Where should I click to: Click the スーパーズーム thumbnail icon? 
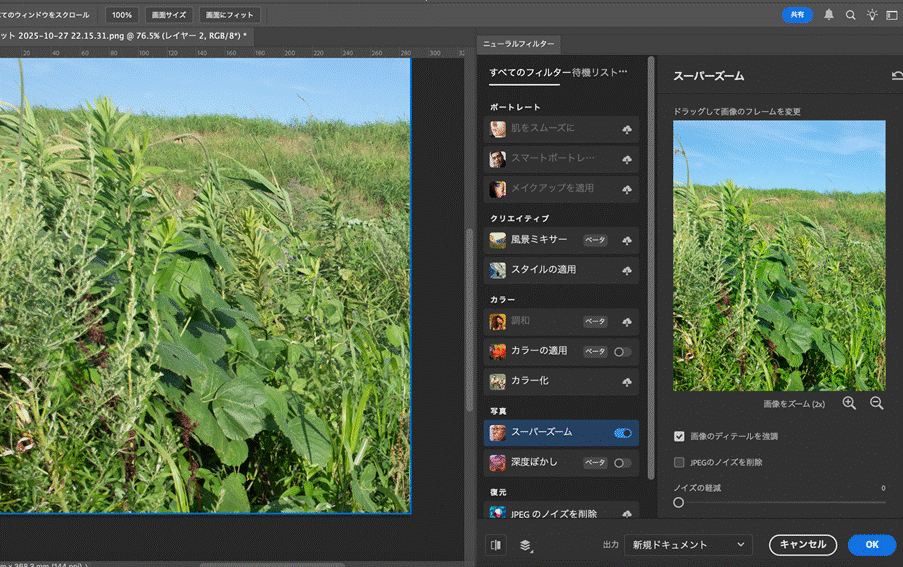point(498,432)
